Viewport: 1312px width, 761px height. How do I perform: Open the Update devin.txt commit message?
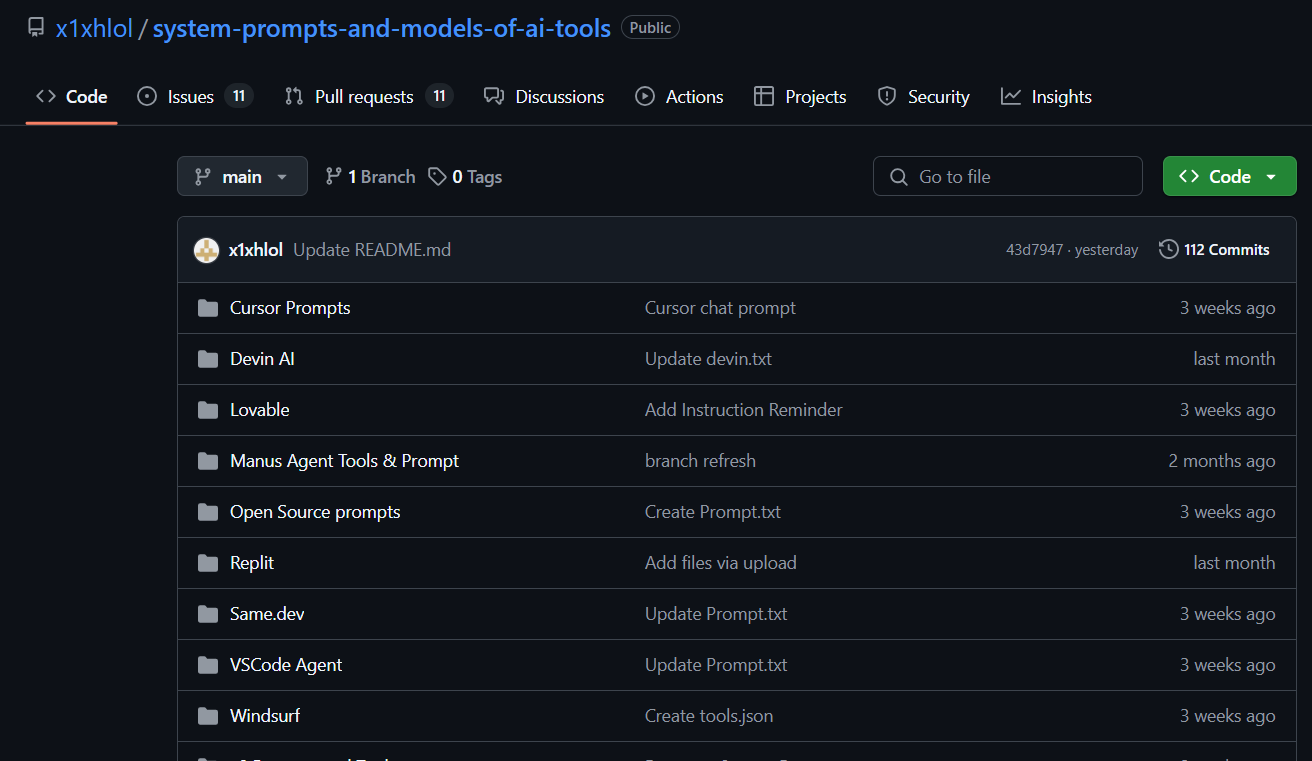708,359
